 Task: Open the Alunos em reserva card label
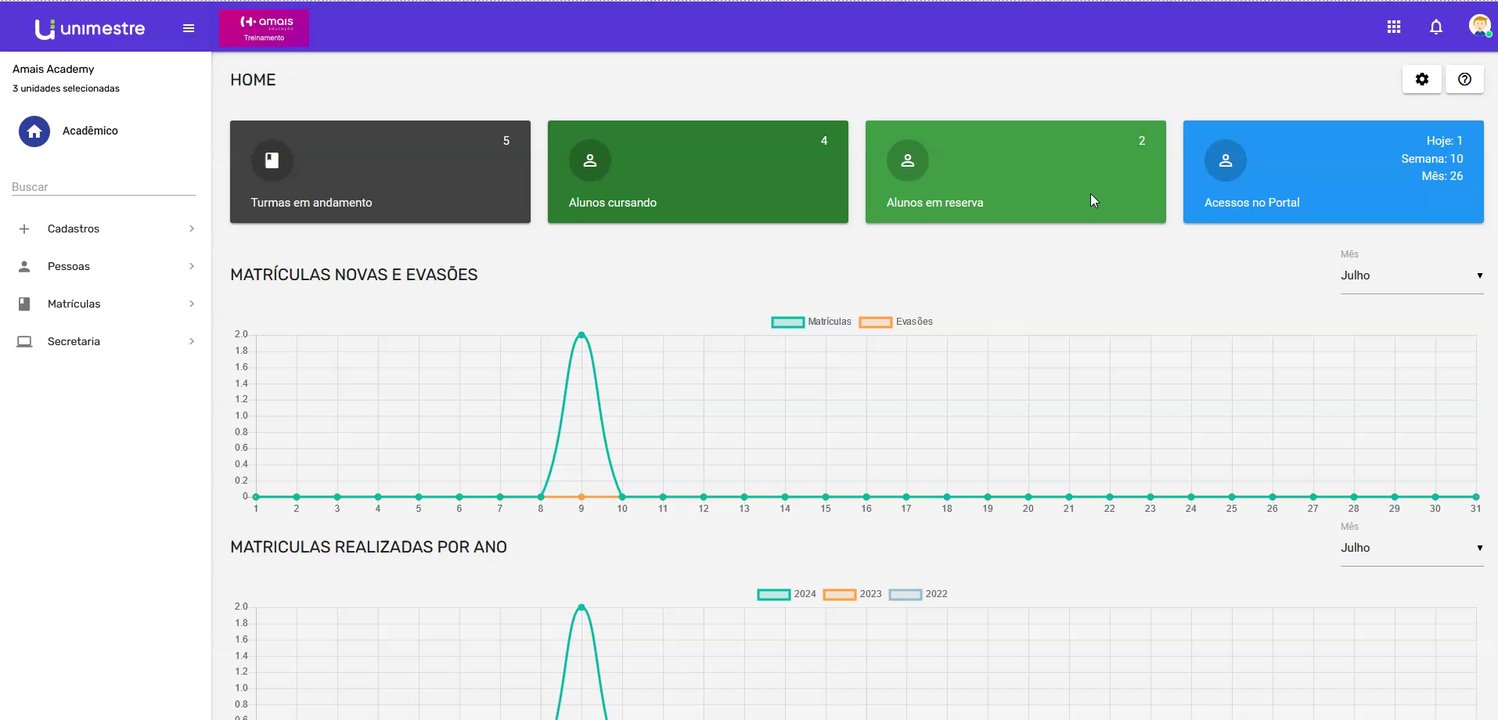[935, 203]
